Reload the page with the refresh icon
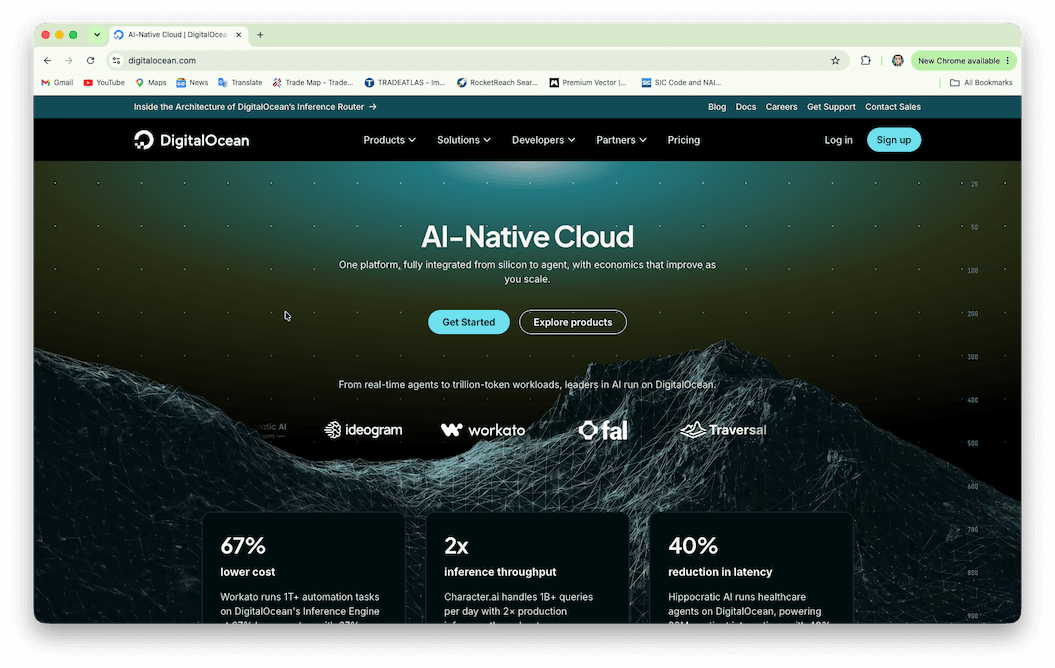Viewport: 1055px width, 668px height. 90,61
